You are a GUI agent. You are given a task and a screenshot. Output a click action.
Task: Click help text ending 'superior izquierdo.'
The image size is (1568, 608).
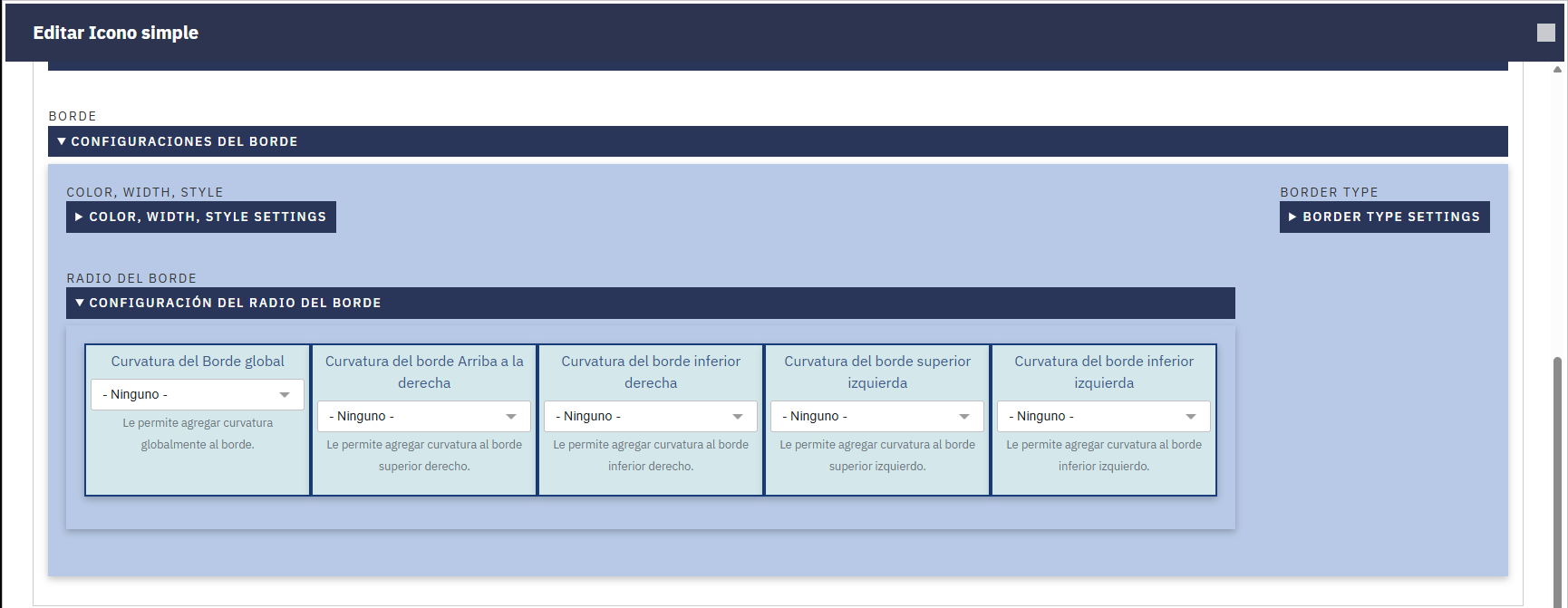[877, 455]
